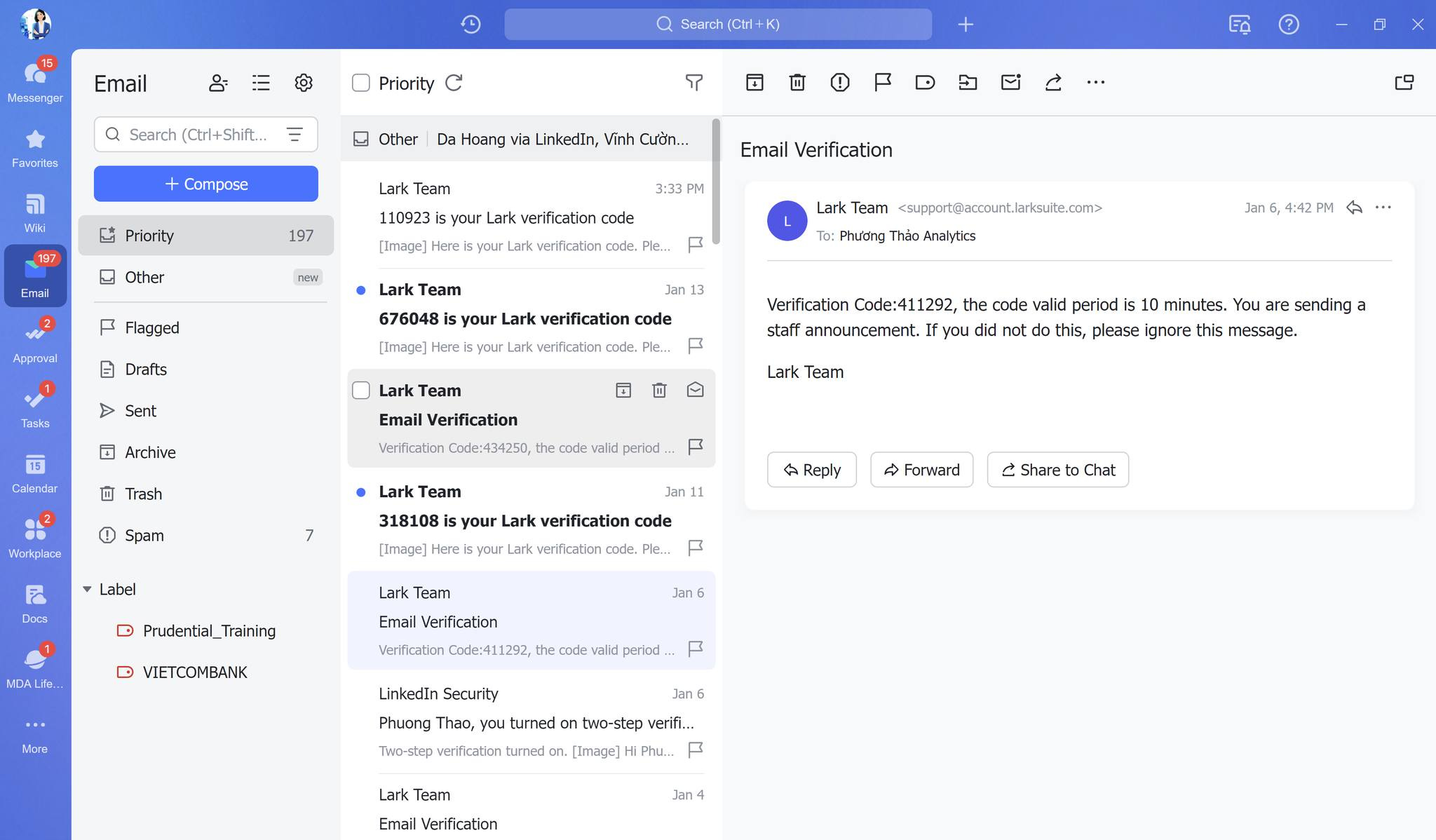Open the list view icon beside Email title
This screenshot has height=840, width=1436.
261,83
